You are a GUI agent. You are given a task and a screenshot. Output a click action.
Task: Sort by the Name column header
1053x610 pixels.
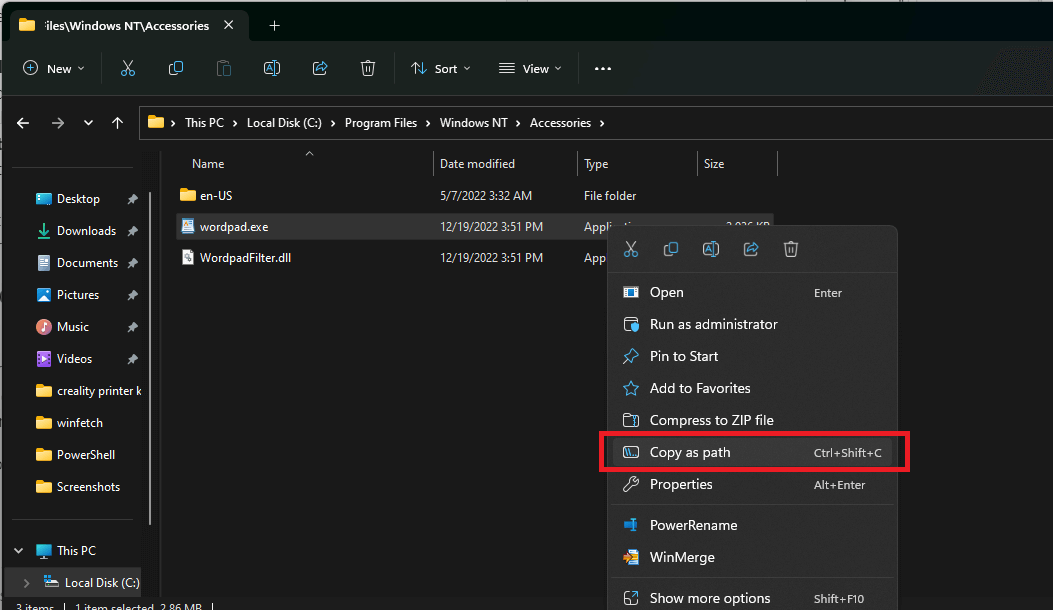[x=208, y=164]
